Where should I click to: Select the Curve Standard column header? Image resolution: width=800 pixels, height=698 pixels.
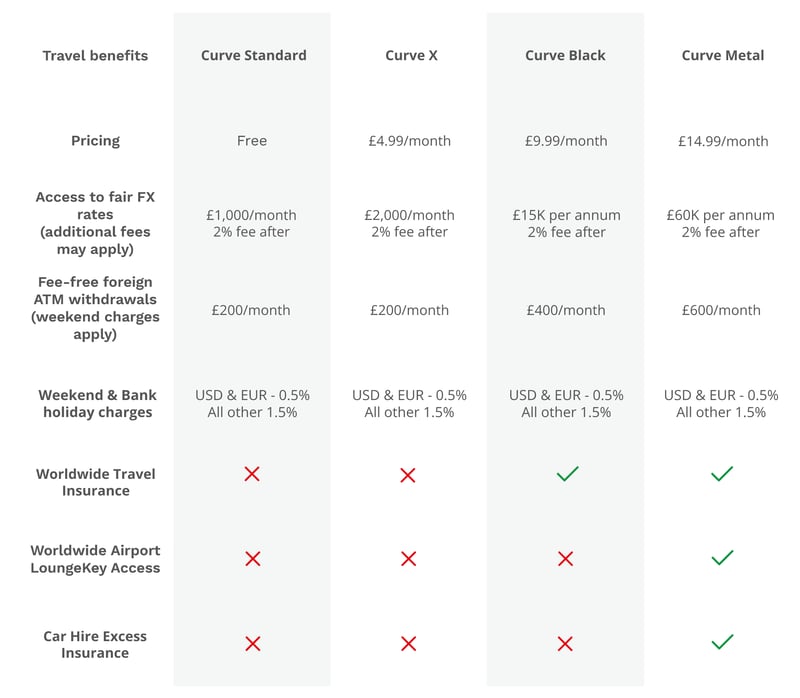[x=252, y=56]
